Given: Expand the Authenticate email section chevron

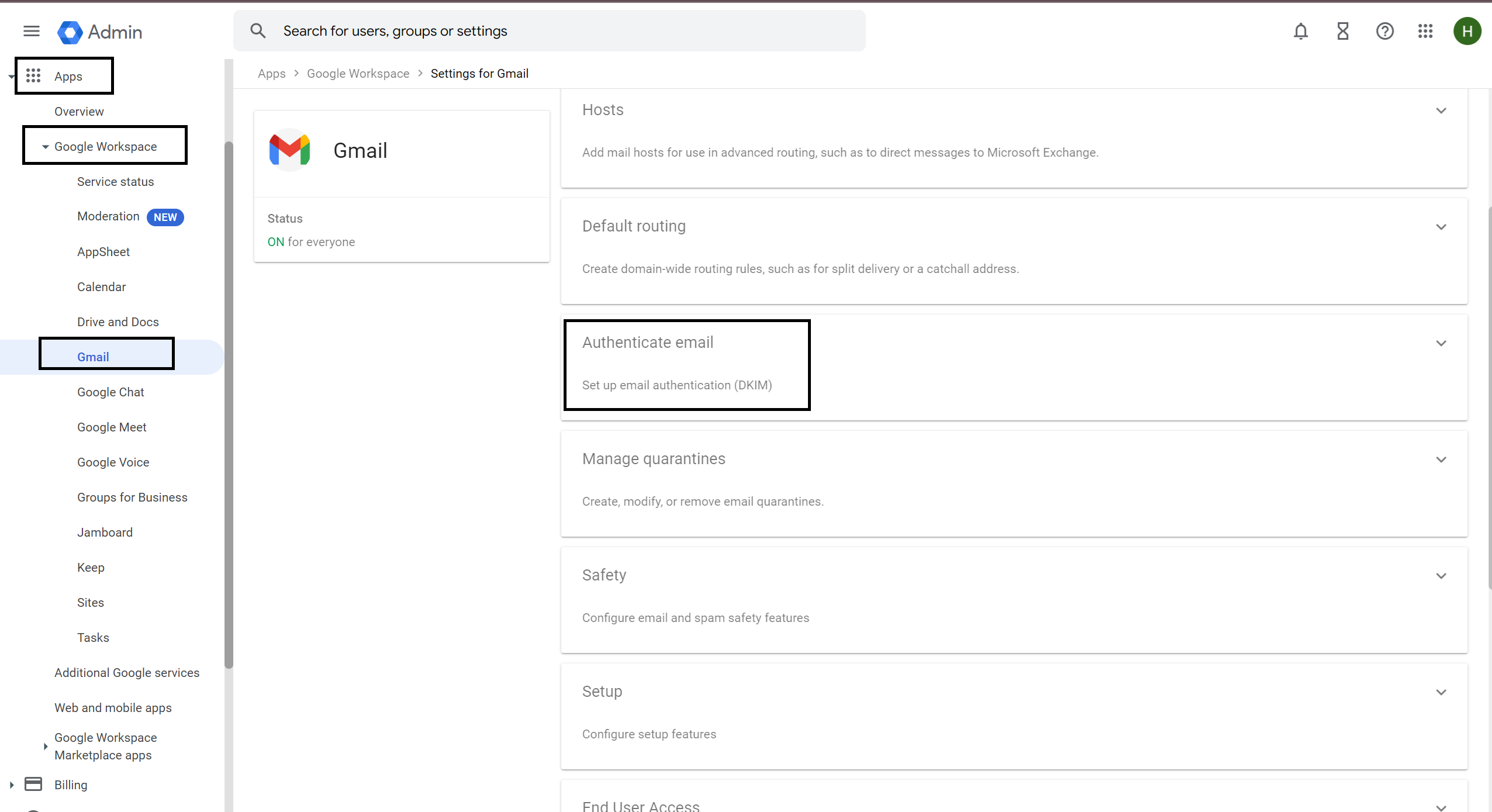Looking at the screenshot, I should point(1441,343).
